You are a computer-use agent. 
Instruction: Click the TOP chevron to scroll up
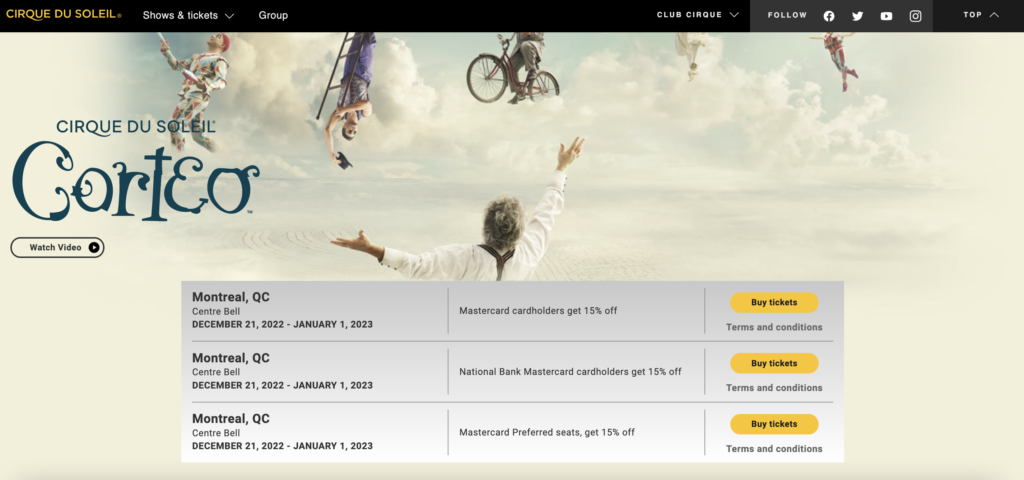(x=980, y=15)
